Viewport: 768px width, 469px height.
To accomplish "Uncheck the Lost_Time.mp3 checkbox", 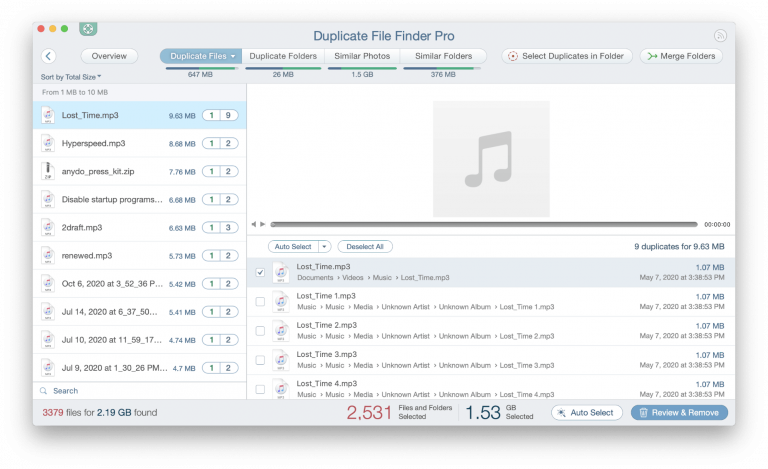I will click(260, 272).
